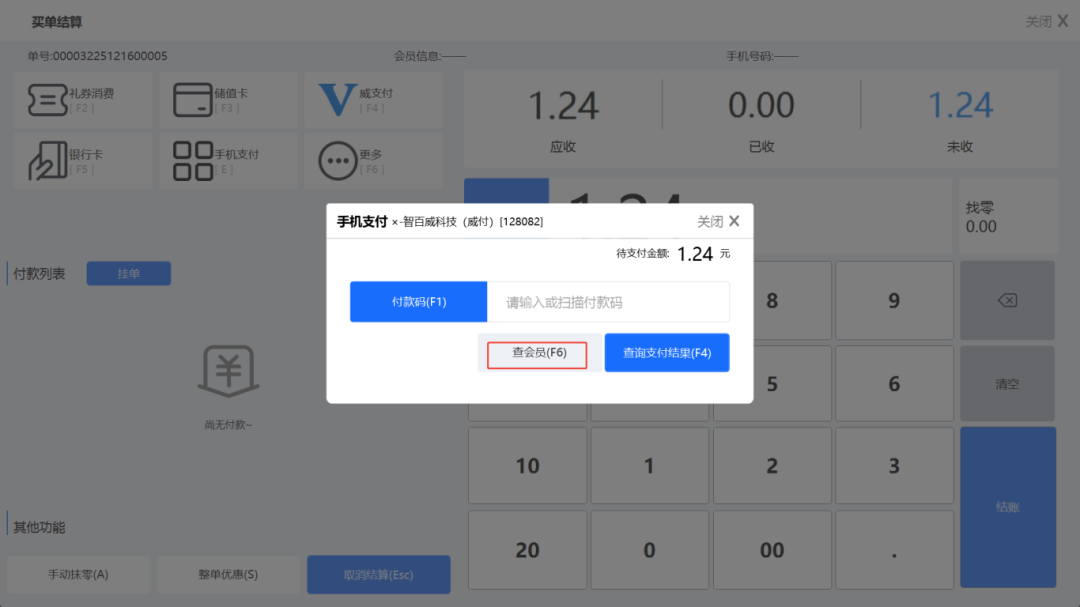Open the 手机支付 mobile payment grid icon
Image resolution: width=1080 pixels, height=607 pixels.
[x=192, y=161]
